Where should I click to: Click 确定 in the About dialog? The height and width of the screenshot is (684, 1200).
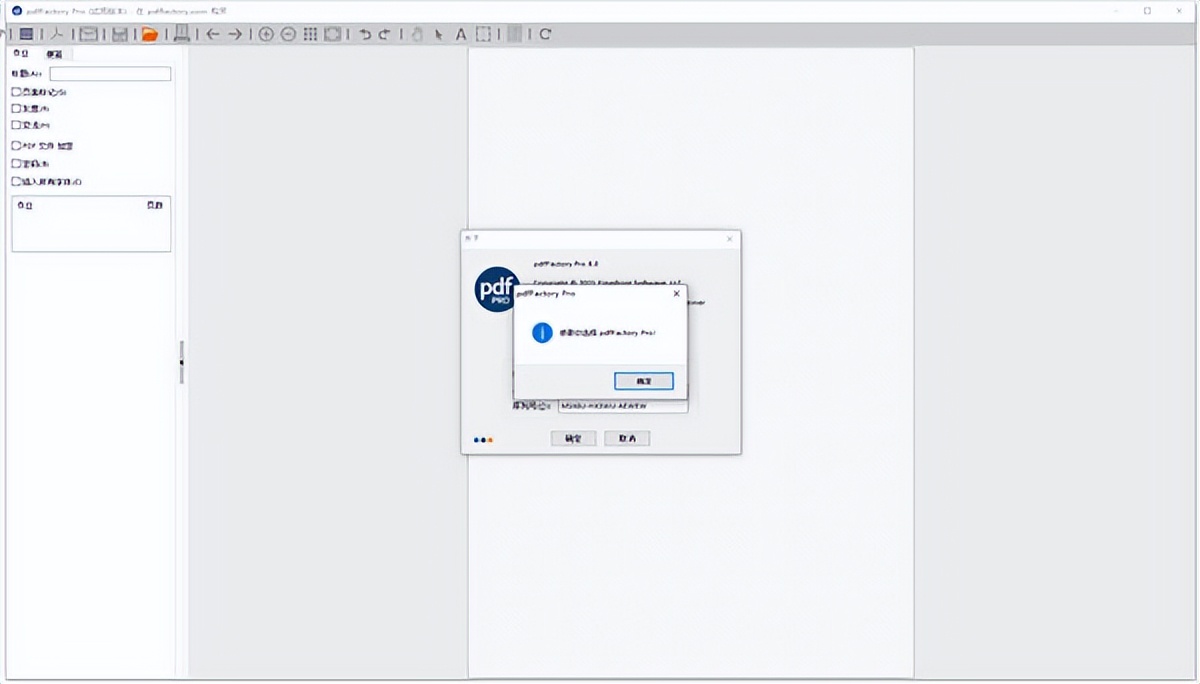573,439
